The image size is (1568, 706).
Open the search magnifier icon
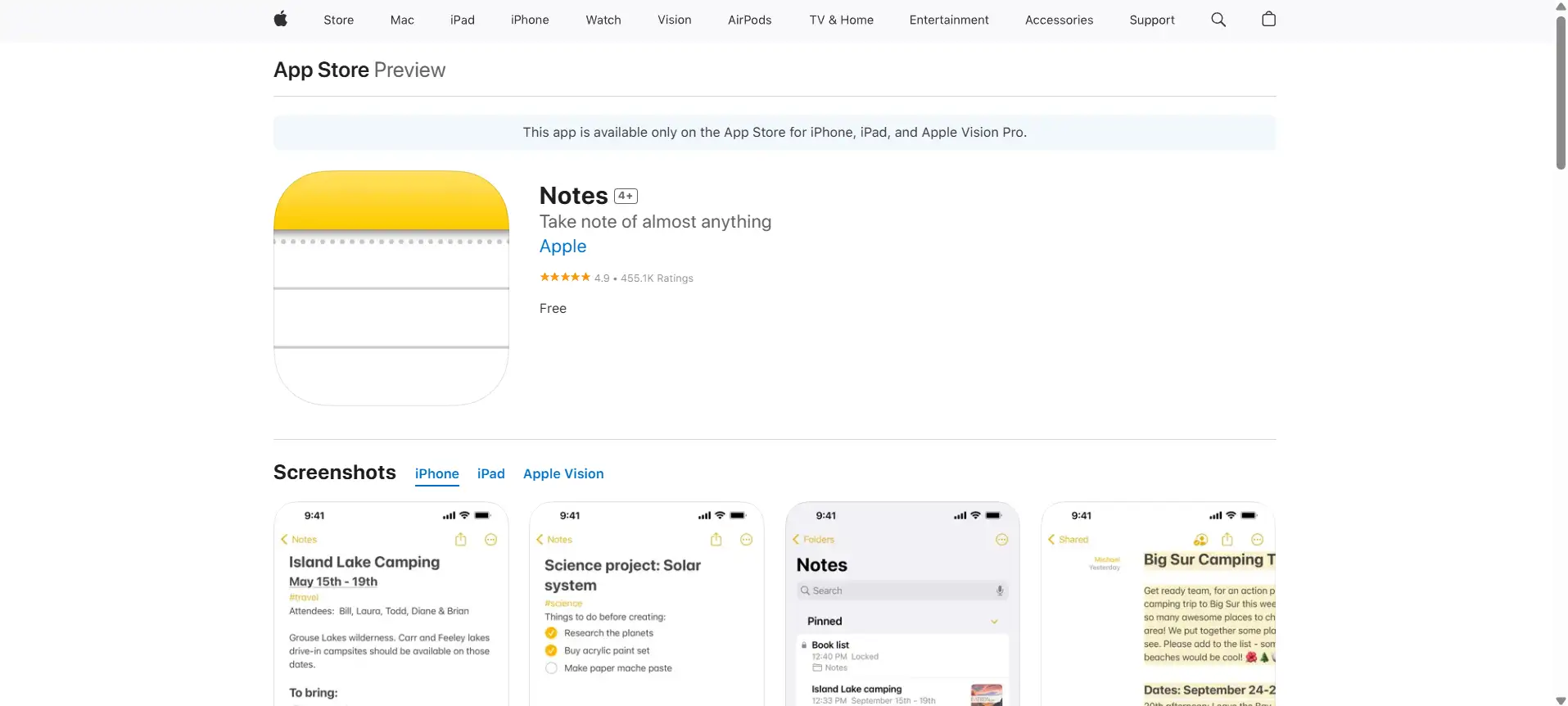(x=1218, y=20)
